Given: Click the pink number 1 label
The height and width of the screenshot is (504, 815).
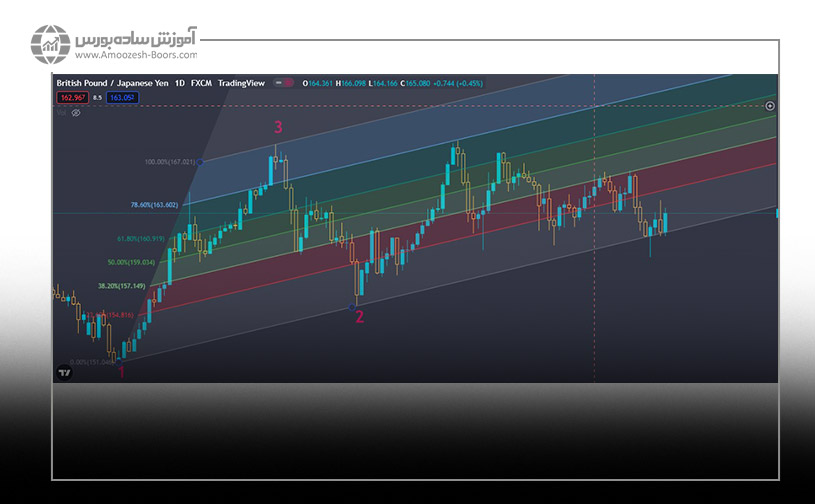Looking at the screenshot, I should [122, 372].
